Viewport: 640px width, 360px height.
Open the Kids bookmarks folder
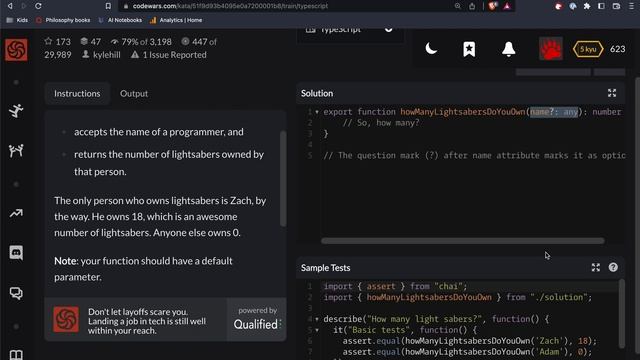17,20
